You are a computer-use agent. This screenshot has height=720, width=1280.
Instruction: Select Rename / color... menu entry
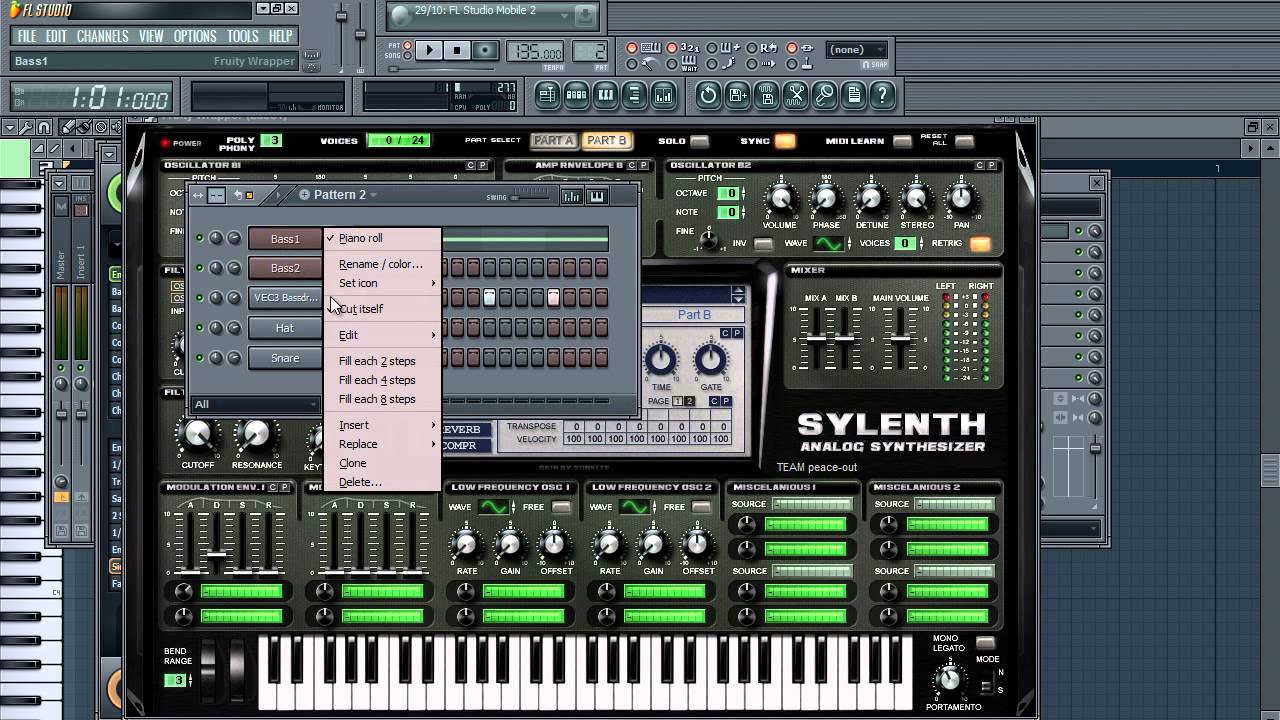coord(381,264)
